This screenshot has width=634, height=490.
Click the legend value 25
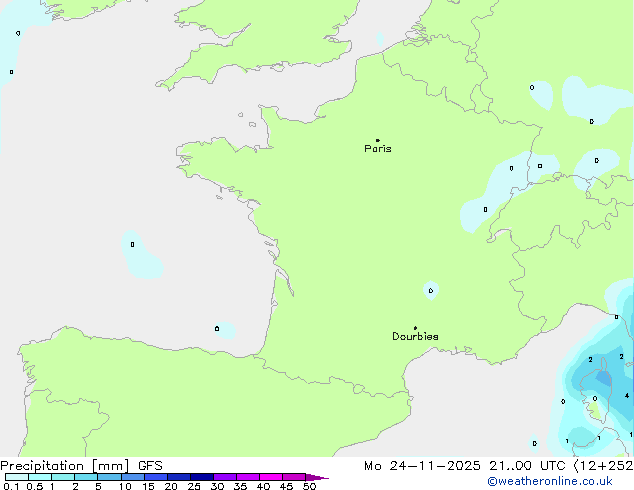[x=194, y=486]
